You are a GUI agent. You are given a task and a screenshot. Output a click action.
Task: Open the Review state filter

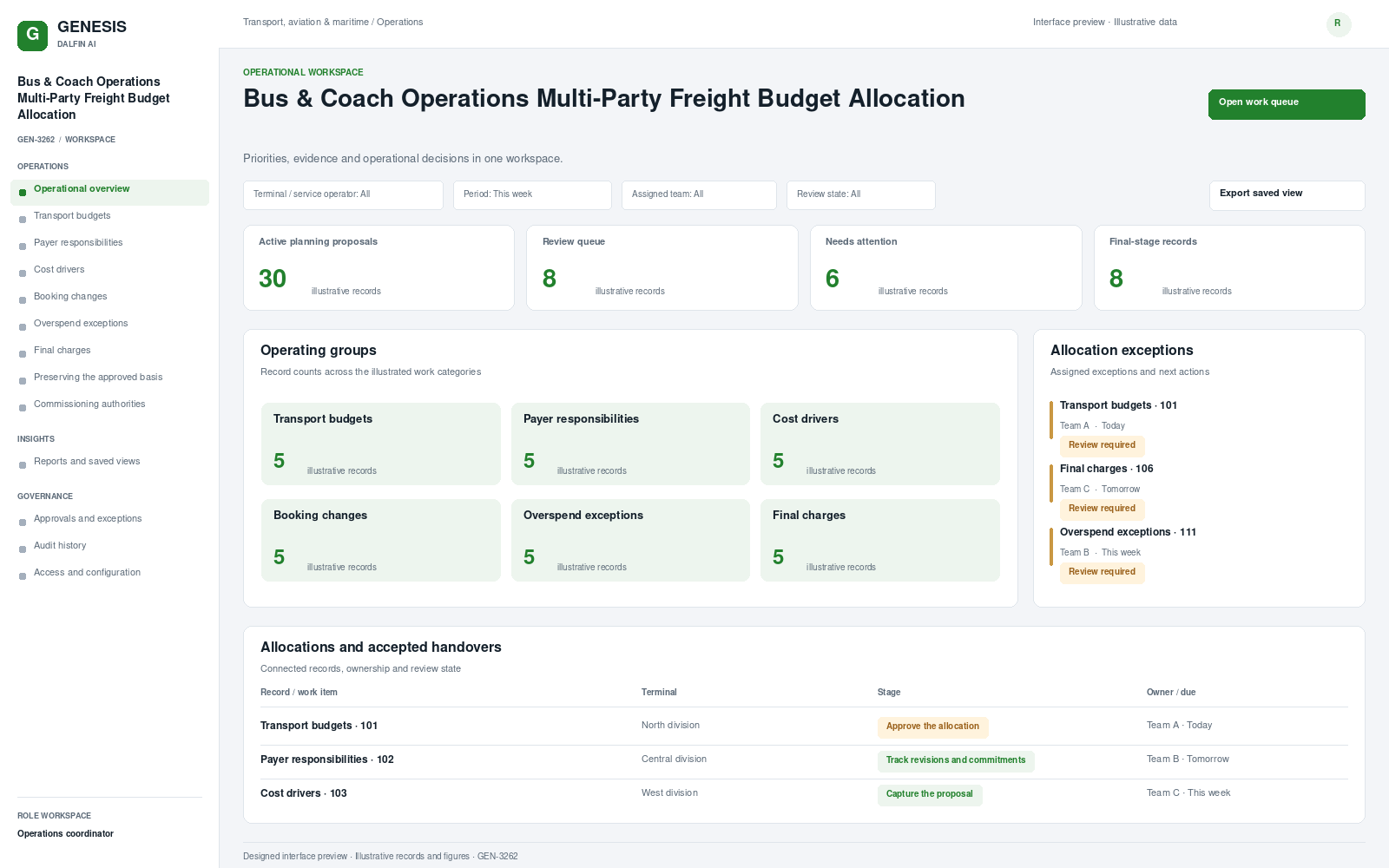tap(860, 195)
